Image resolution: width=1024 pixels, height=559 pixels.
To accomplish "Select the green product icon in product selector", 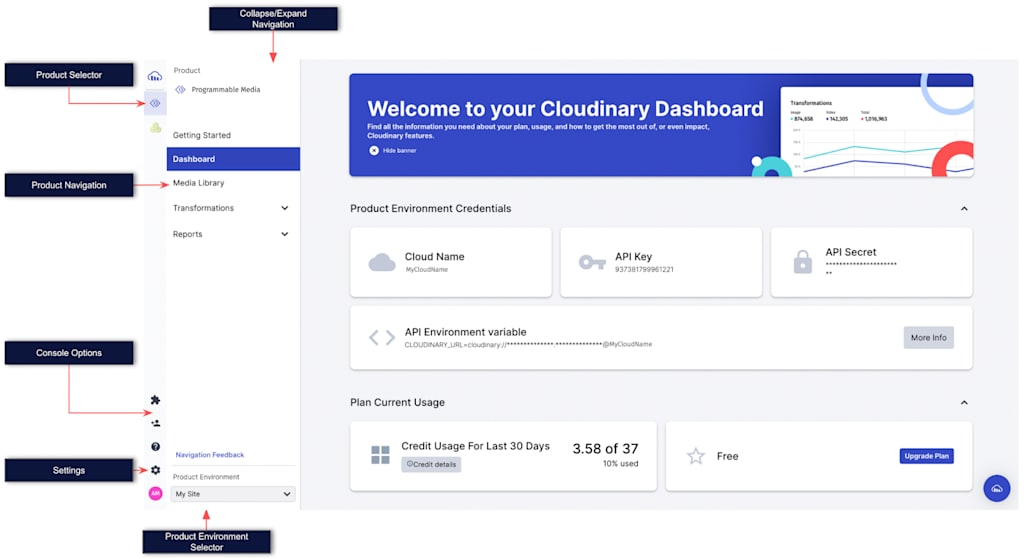I will click(x=155, y=128).
